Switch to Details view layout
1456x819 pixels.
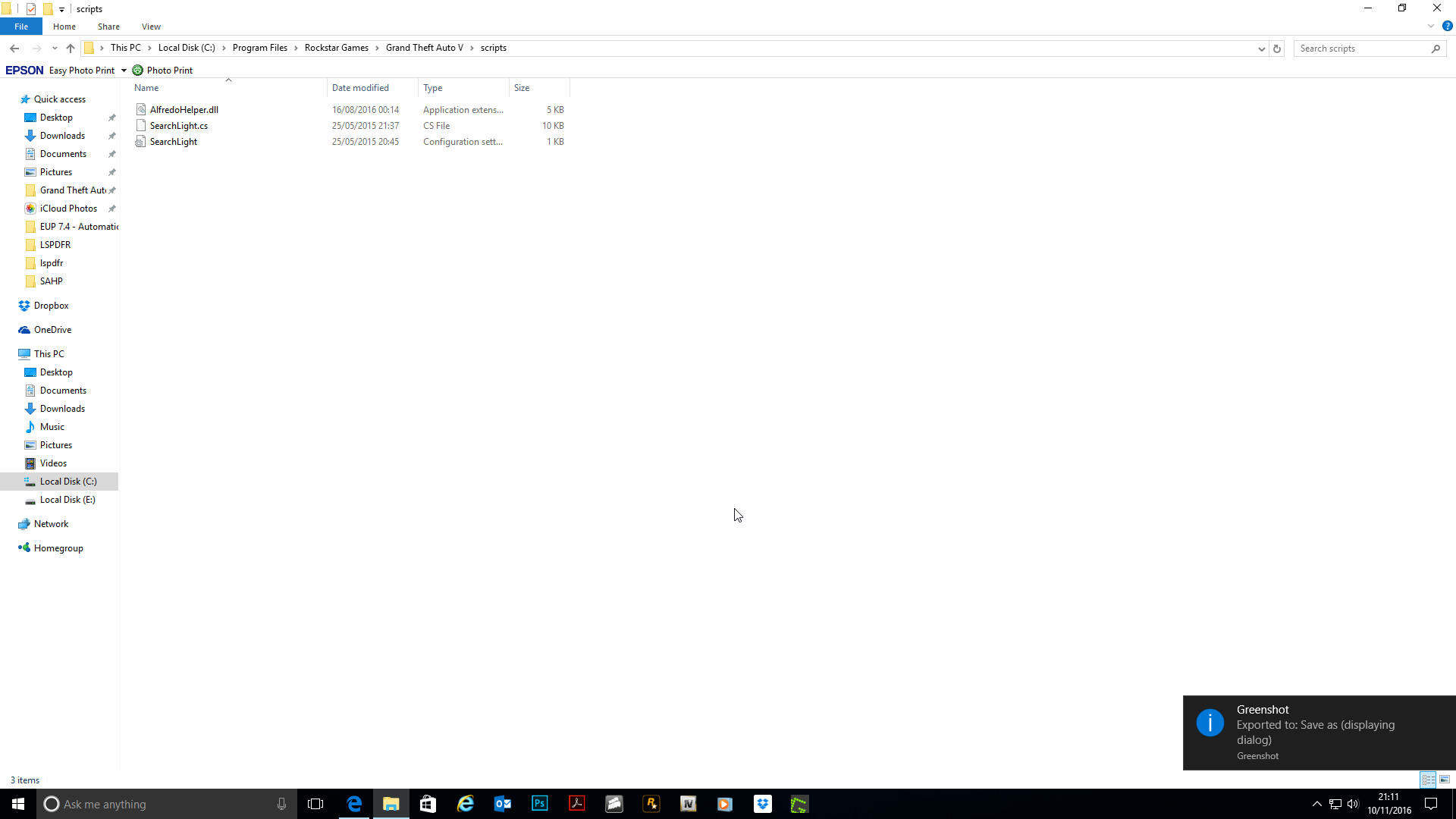(x=1428, y=780)
